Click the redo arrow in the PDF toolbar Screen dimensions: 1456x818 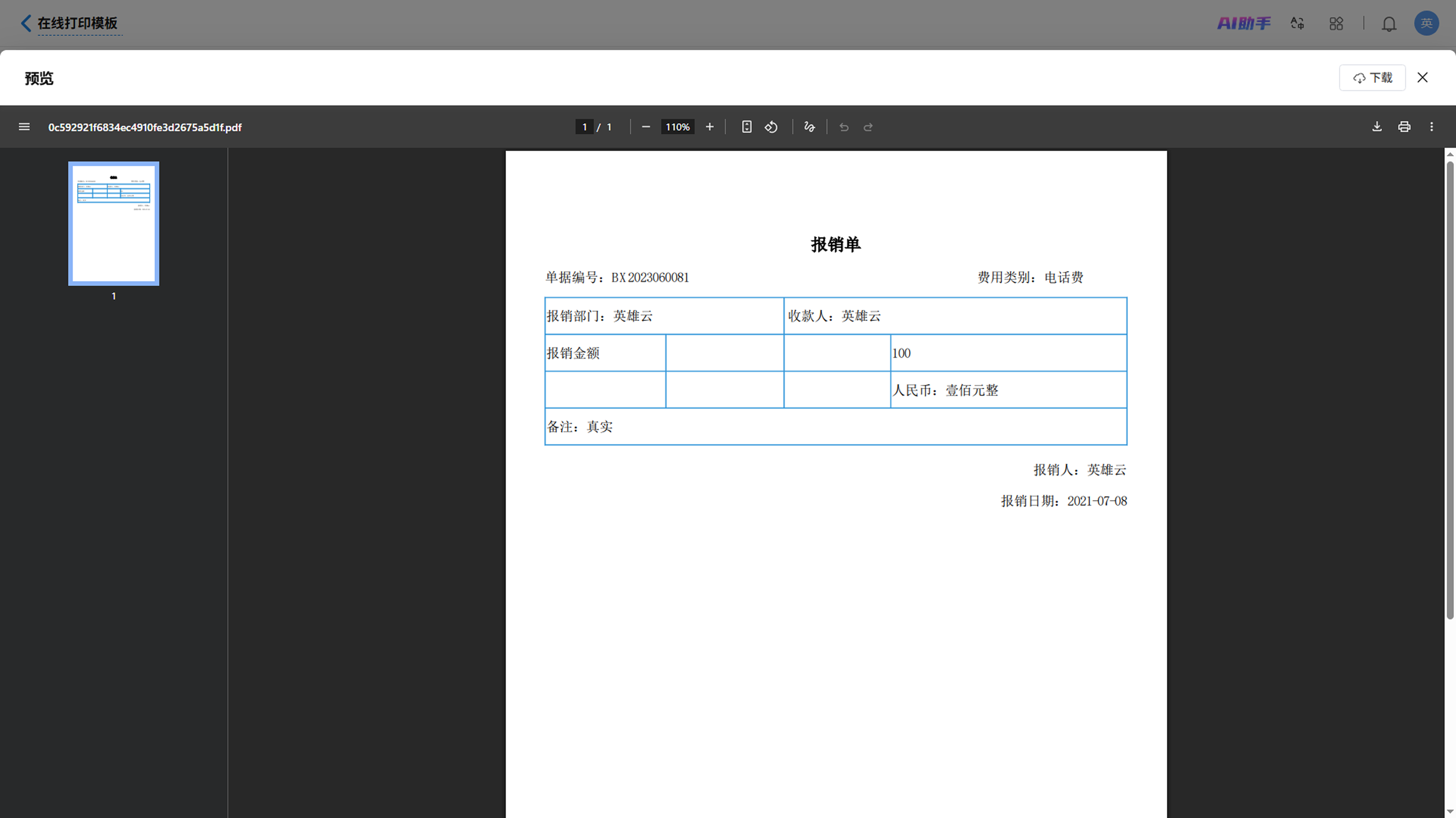(868, 127)
